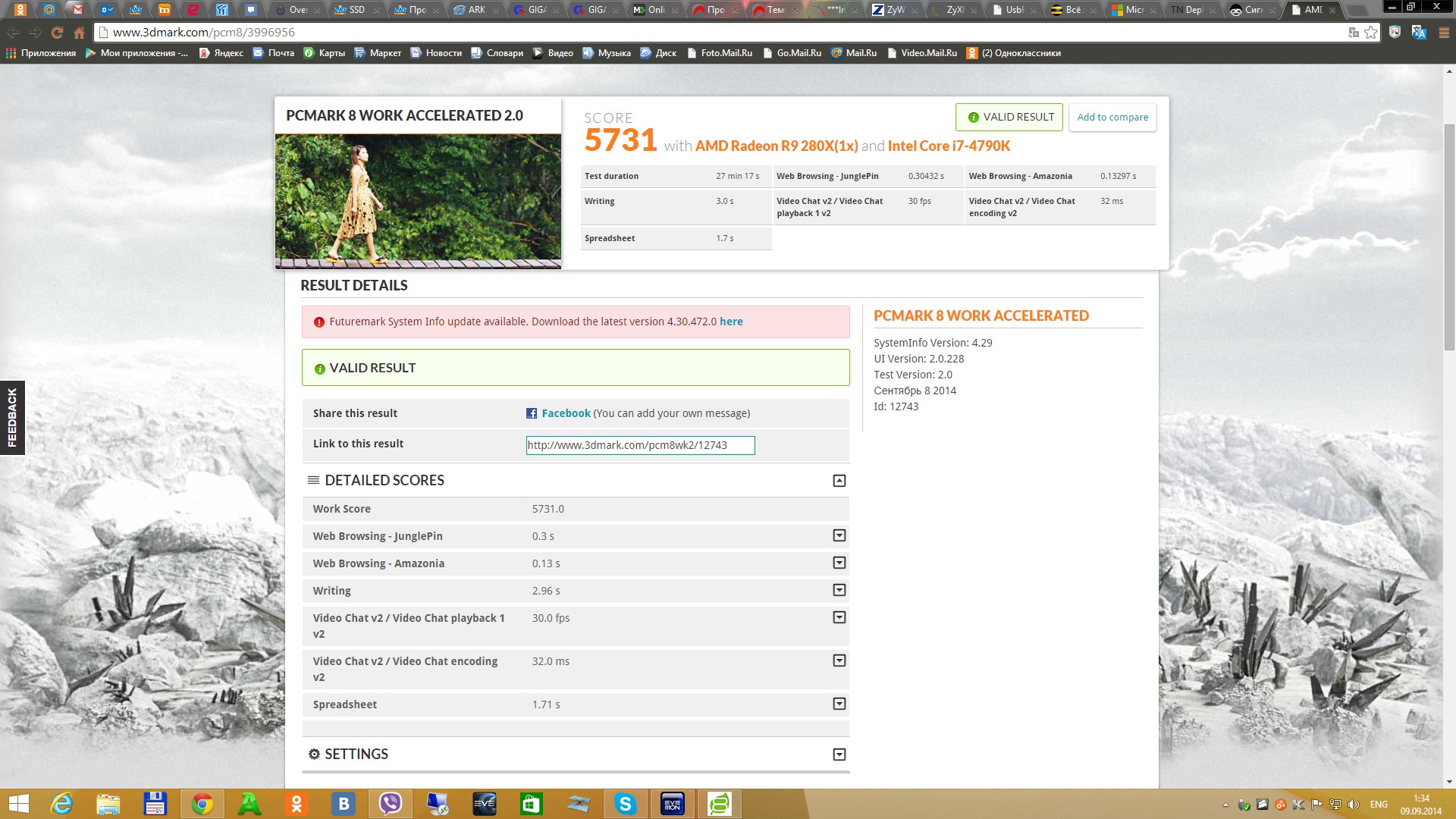Collapse the Detailed Scores section
The image size is (1456, 819).
pos(839,481)
